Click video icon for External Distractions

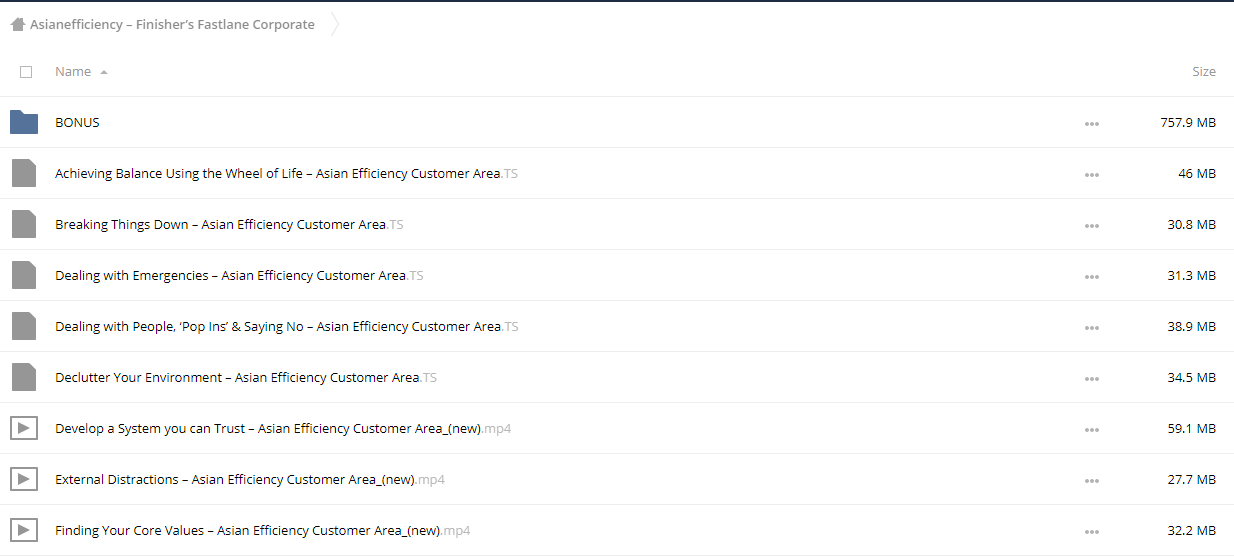[x=24, y=479]
